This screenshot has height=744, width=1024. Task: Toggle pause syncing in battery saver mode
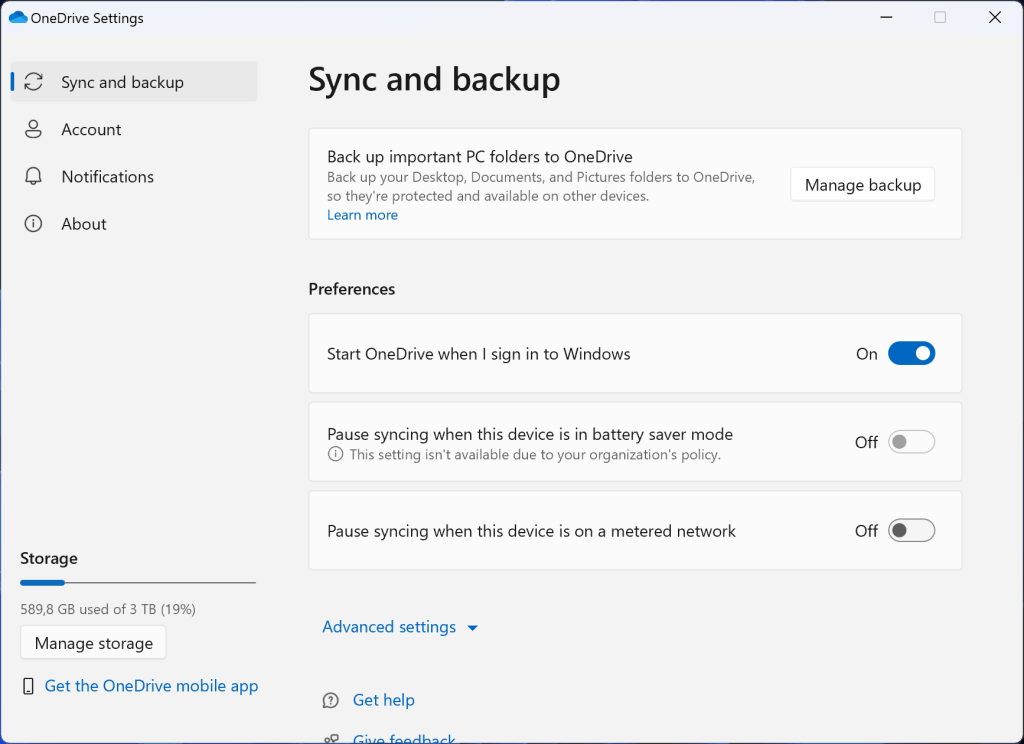tap(911, 441)
